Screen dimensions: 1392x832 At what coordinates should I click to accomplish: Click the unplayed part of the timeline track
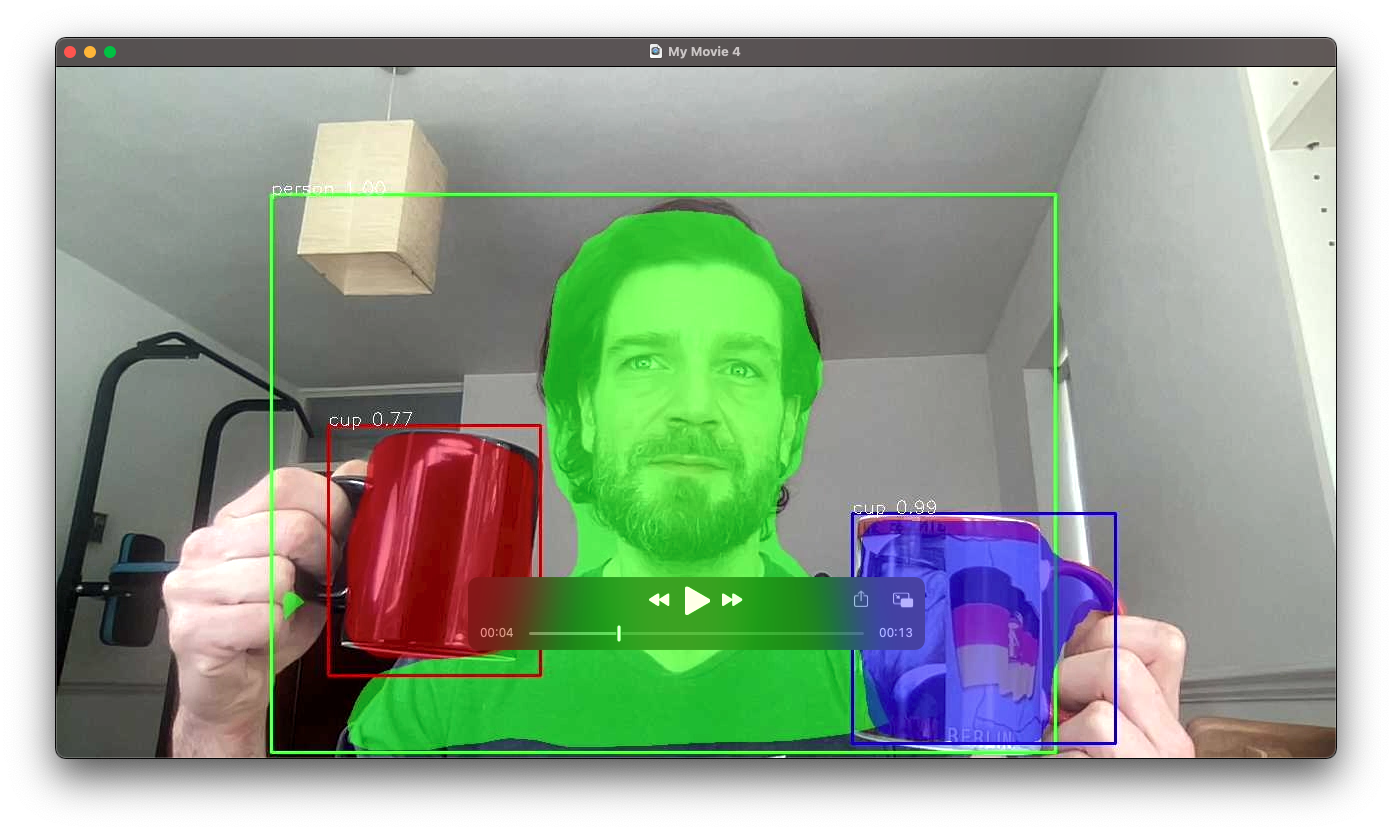tap(740, 633)
